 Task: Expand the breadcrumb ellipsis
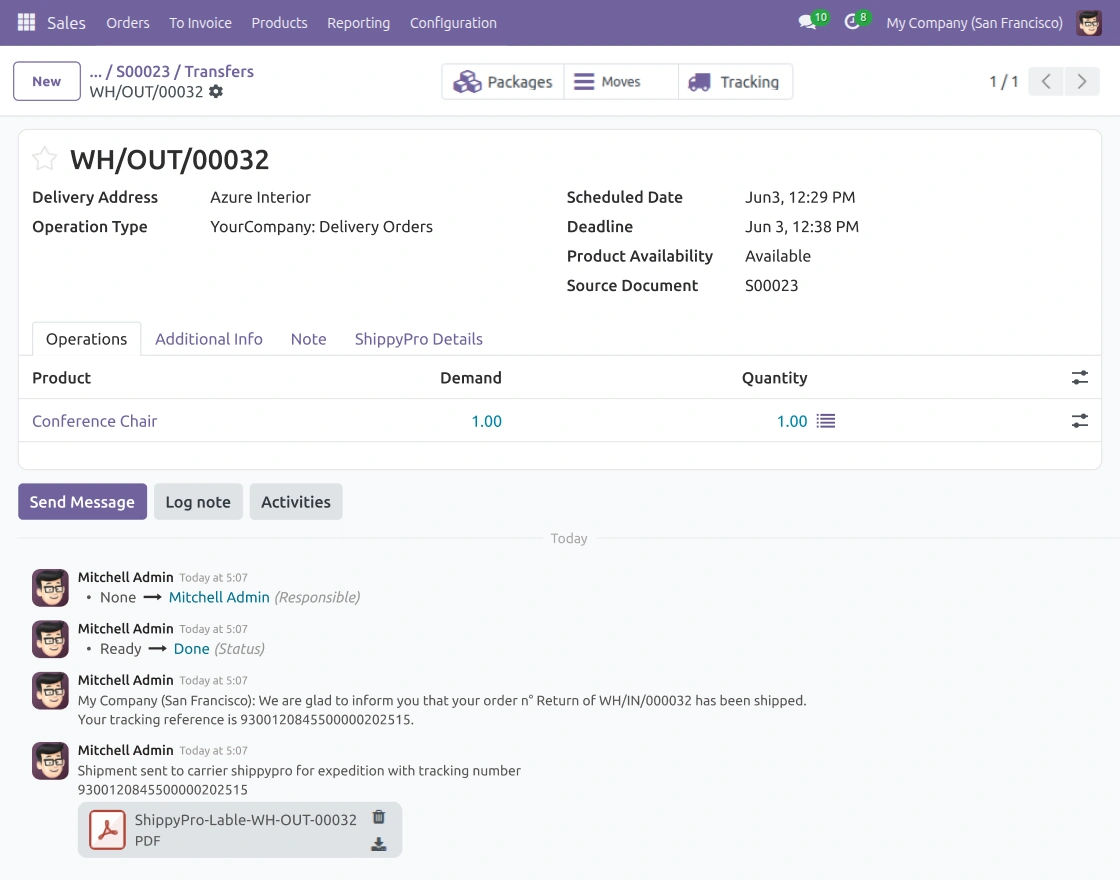96,71
